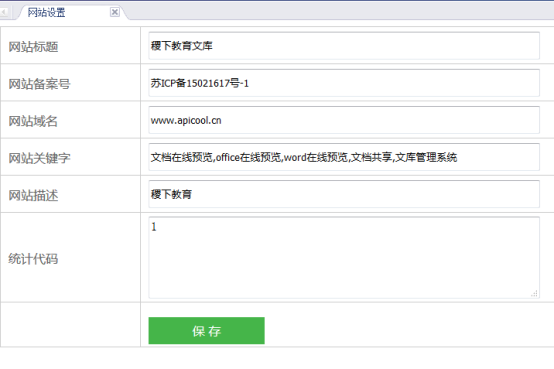The image size is (554, 369).
Task: Select the 网站描述 row label
Action: pos(33,195)
